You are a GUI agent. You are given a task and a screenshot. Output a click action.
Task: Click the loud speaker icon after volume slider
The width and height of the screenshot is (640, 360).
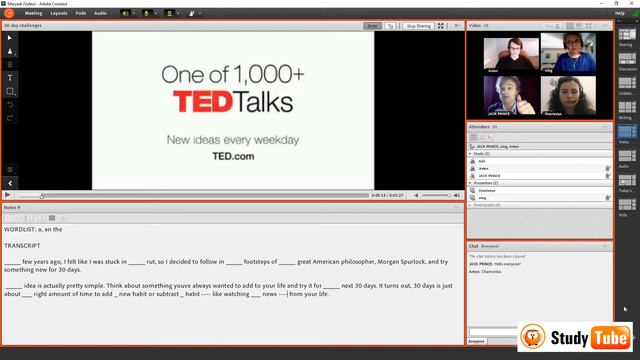(457, 196)
